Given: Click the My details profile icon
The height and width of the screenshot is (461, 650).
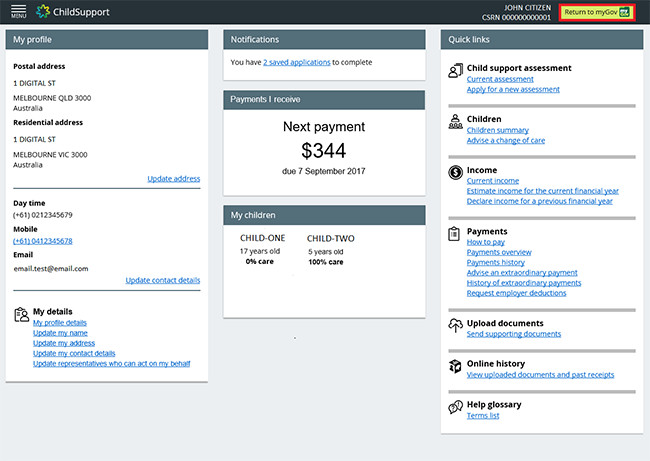Looking at the screenshot, I should point(21,314).
